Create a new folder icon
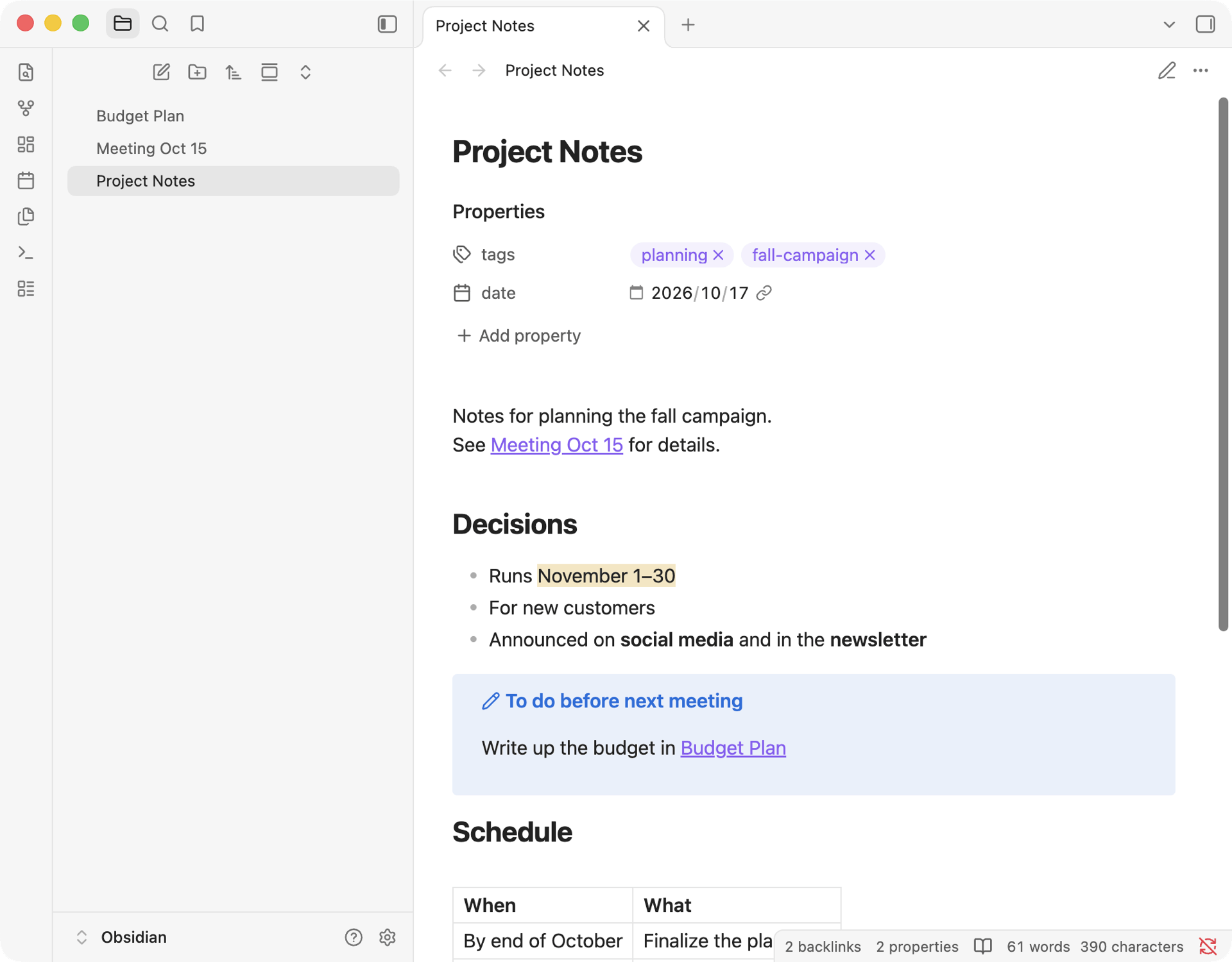This screenshot has height=962, width=1232. [197, 72]
